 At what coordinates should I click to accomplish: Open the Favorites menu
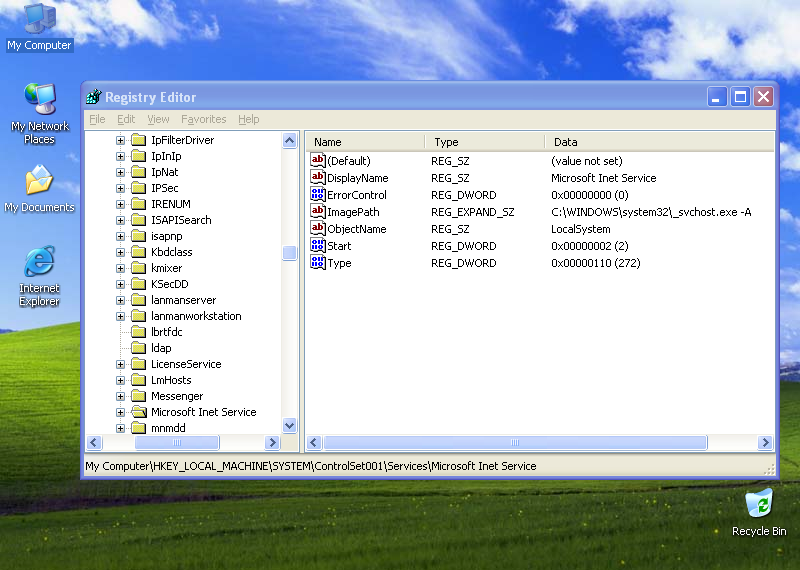(x=203, y=119)
